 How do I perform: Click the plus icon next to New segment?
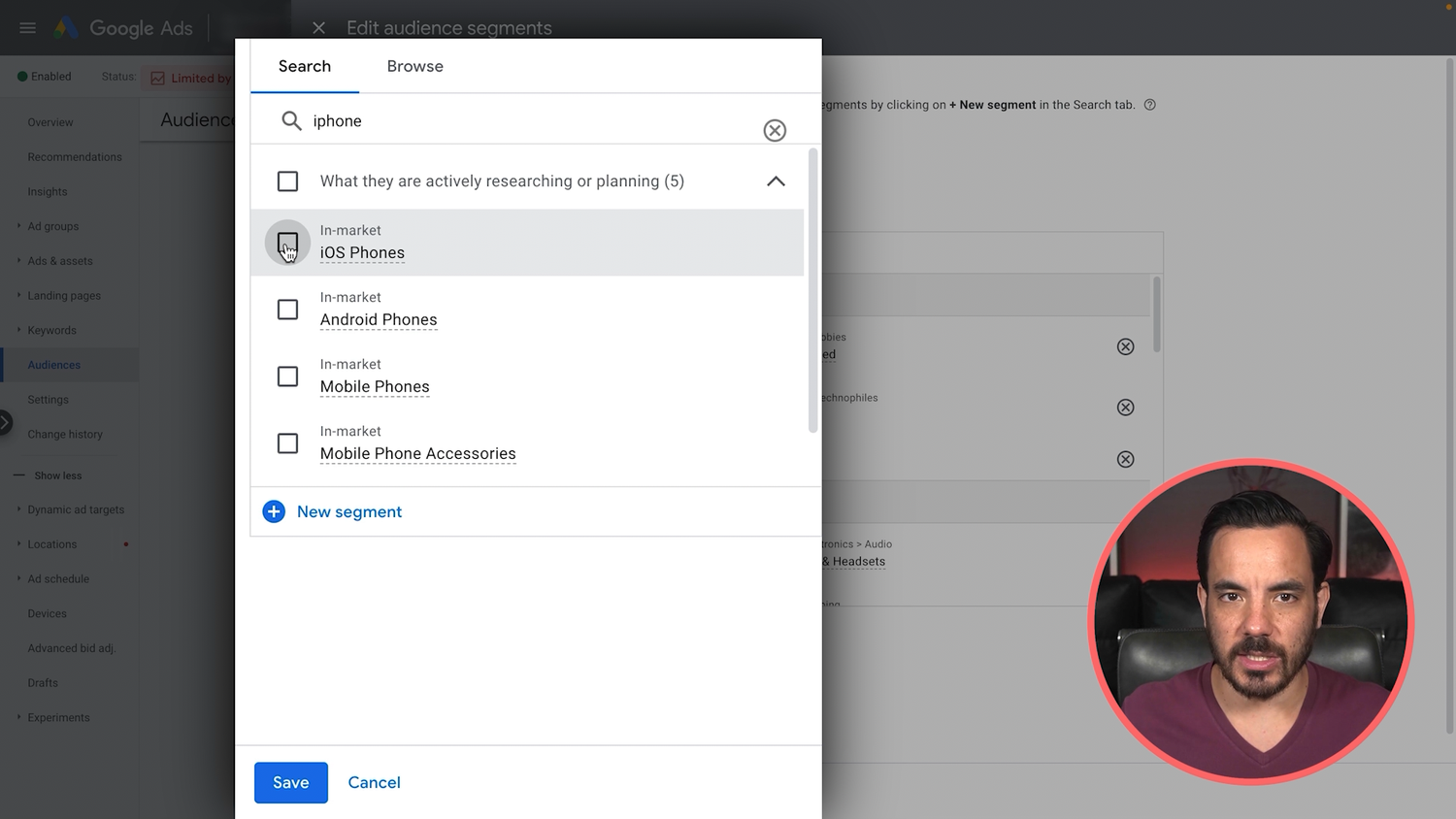pyautogui.click(x=274, y=511)
